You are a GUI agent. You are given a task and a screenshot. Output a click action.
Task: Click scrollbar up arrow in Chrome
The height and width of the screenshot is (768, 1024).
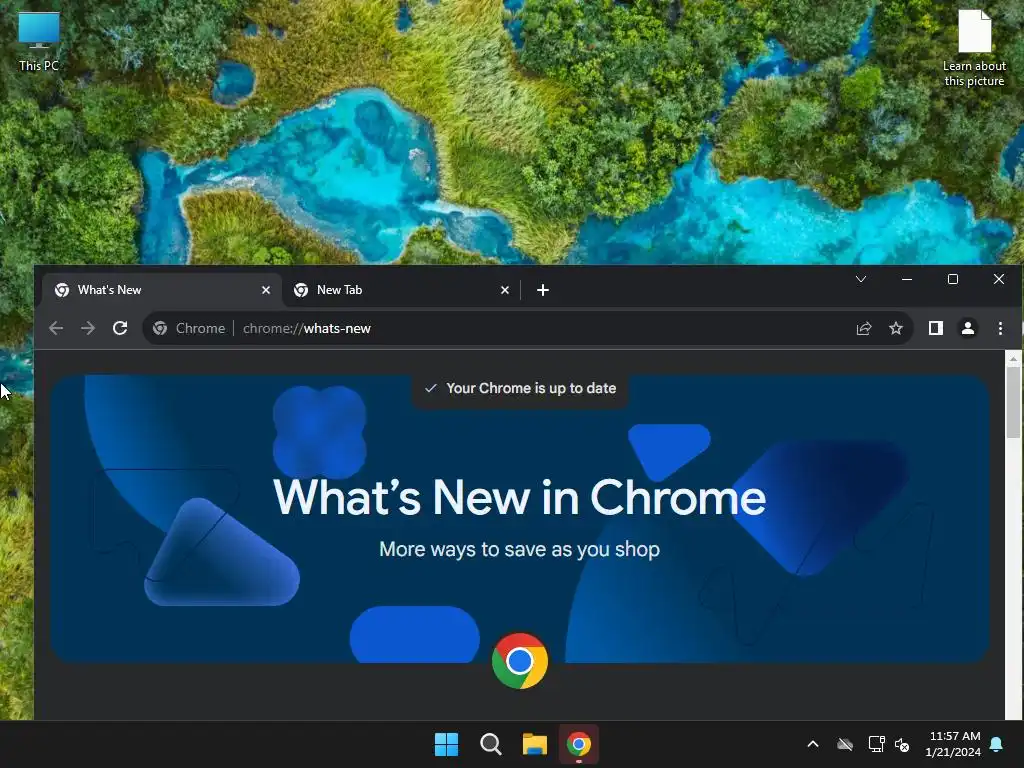click(1013, 359)
